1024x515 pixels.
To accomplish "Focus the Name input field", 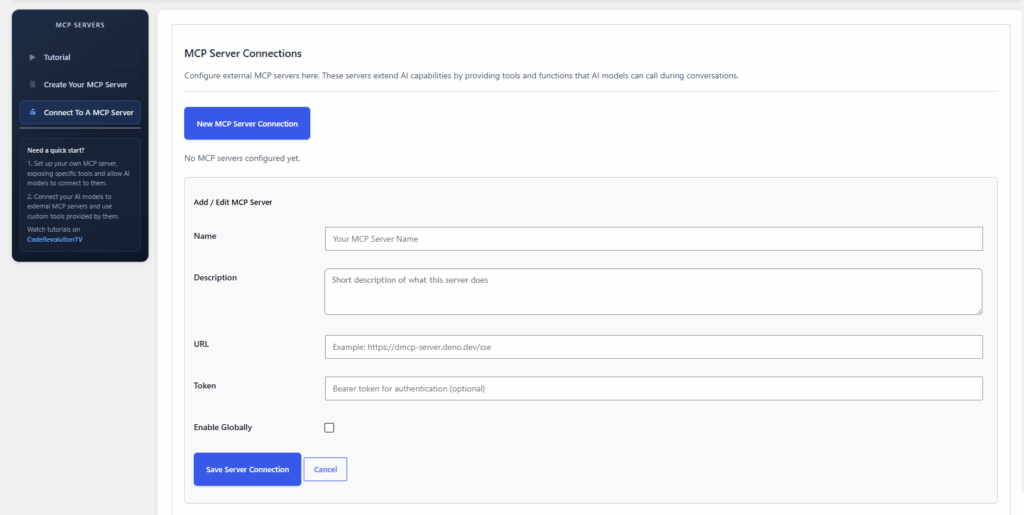I will [654, 239].
